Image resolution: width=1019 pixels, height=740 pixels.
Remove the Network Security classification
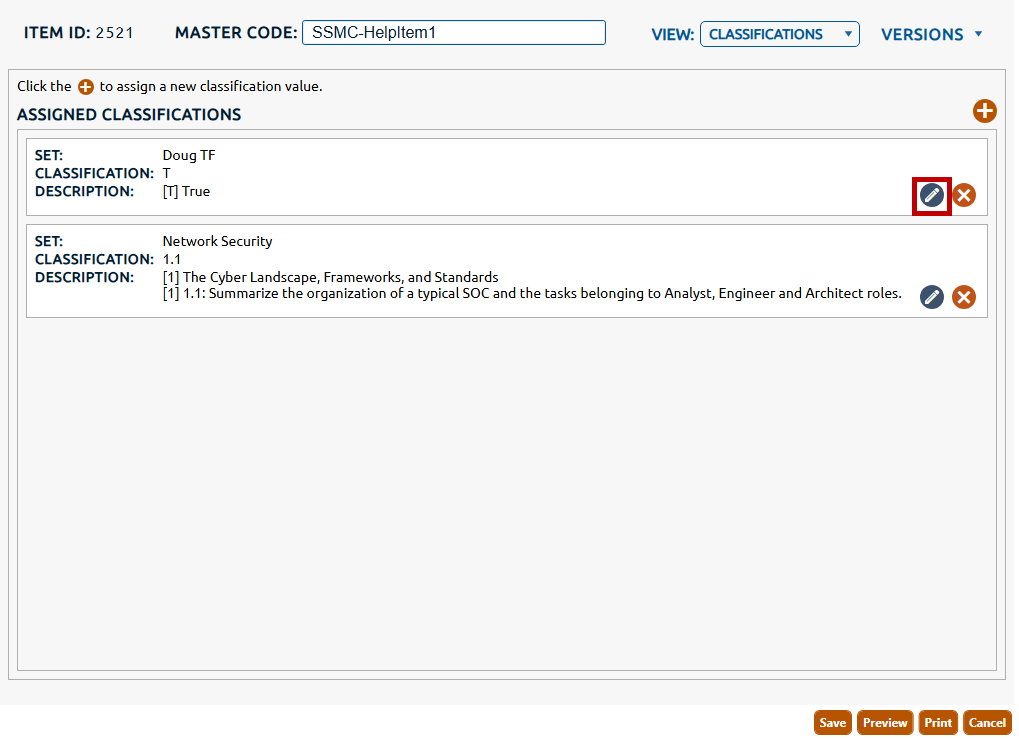[x=964, y=297]
